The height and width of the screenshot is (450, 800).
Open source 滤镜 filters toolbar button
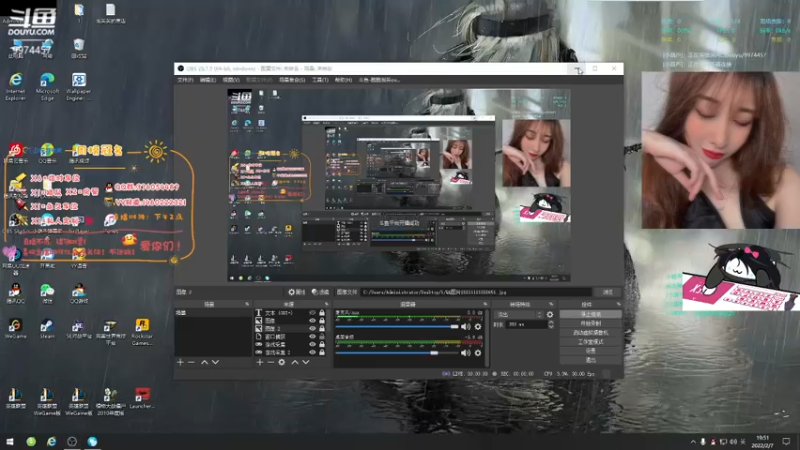(320, 292)
